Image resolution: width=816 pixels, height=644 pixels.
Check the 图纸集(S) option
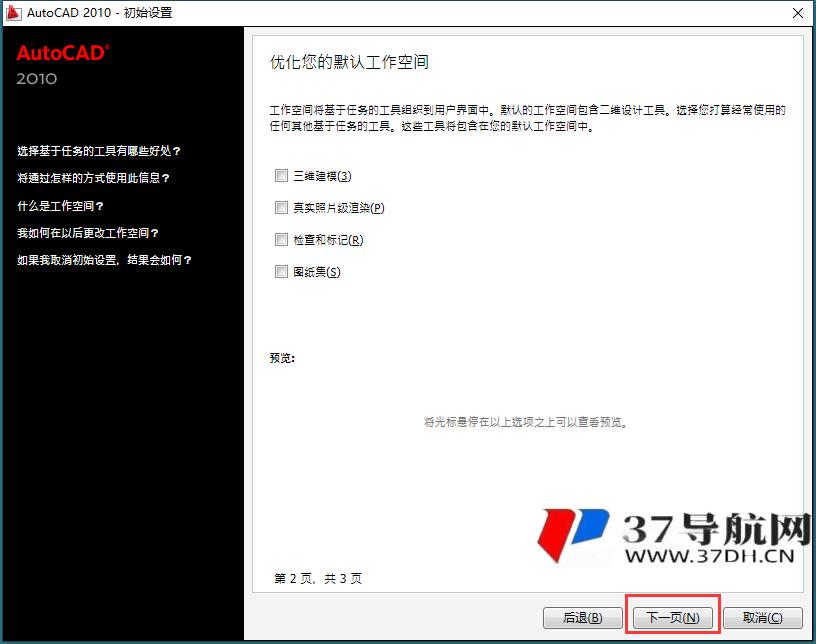pos(281,272)
